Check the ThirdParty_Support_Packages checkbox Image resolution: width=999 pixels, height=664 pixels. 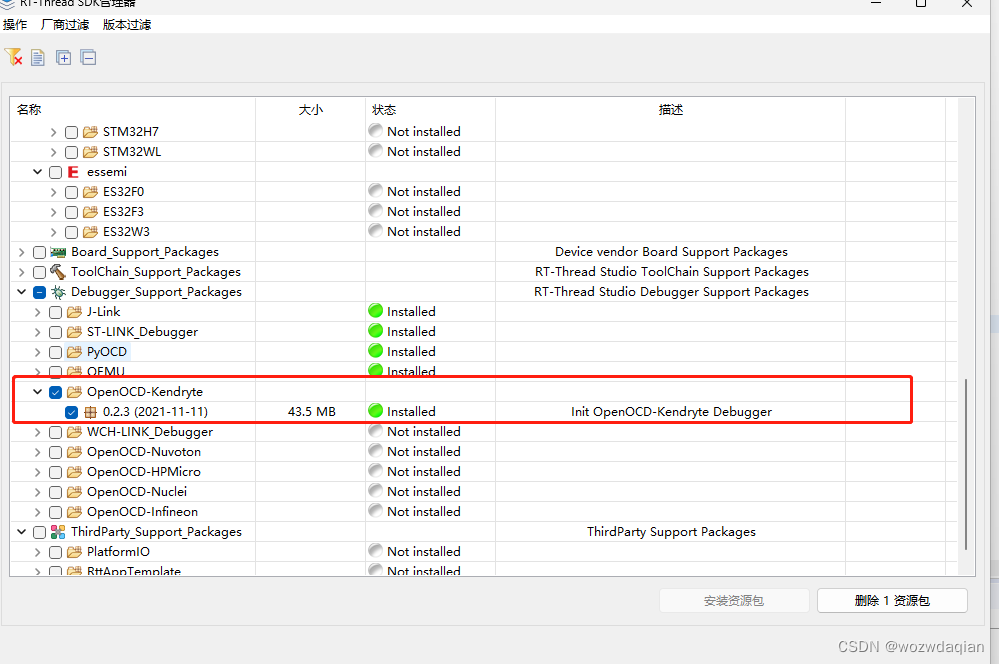tap(40, 532)
